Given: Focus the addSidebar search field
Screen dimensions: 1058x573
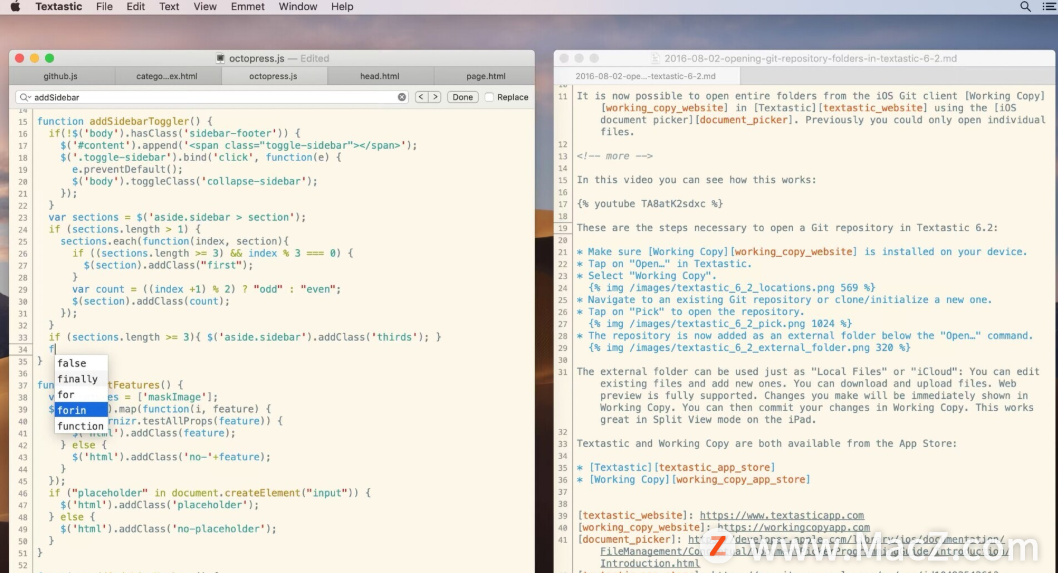Looking at the screenshot, I should (x=213, y=97).
